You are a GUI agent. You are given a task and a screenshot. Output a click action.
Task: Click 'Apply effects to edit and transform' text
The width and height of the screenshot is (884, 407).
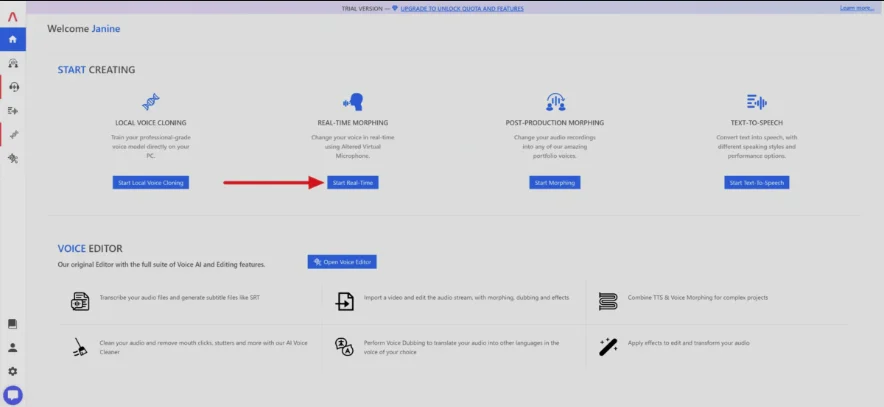[x=688, y=343]
